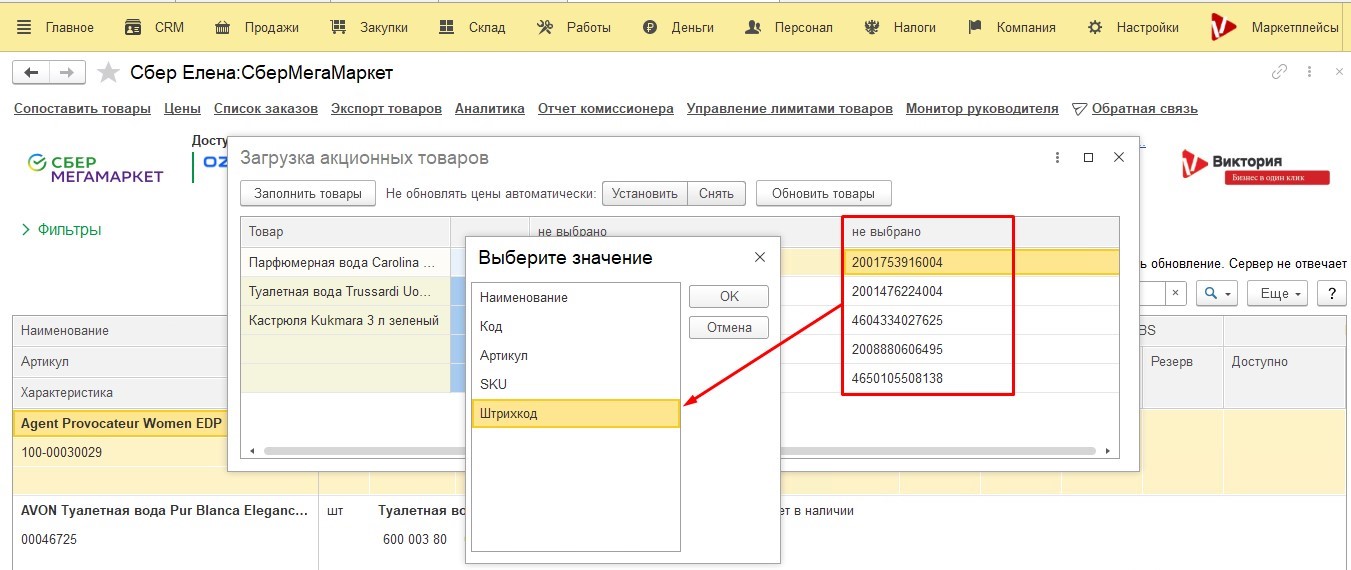The image size is (1351, 570).
Task: Open the Деньги section
Action: (678, 27)
